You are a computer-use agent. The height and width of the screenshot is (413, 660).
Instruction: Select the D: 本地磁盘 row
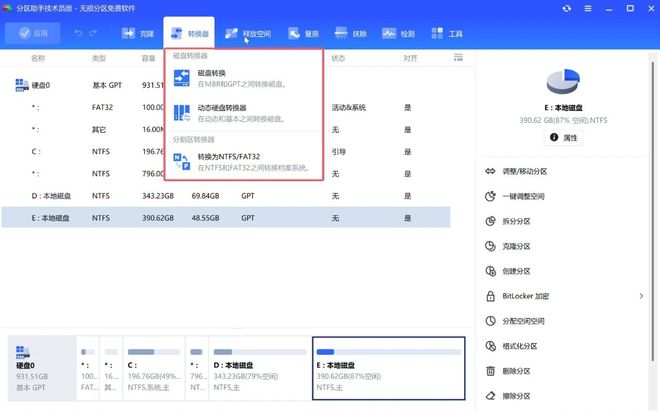click(226, 196)
